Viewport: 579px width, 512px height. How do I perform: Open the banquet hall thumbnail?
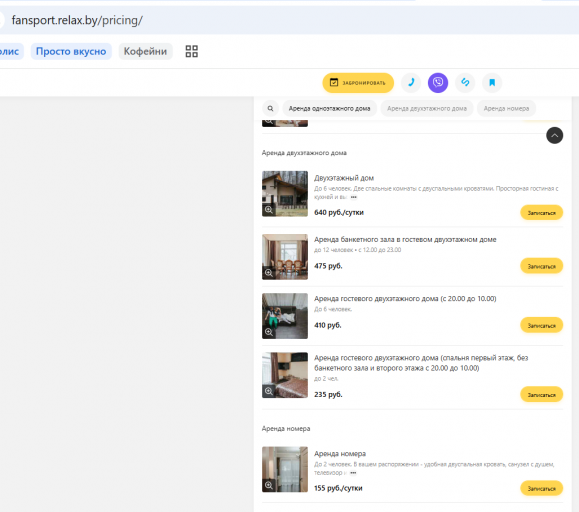click(285, 257)
